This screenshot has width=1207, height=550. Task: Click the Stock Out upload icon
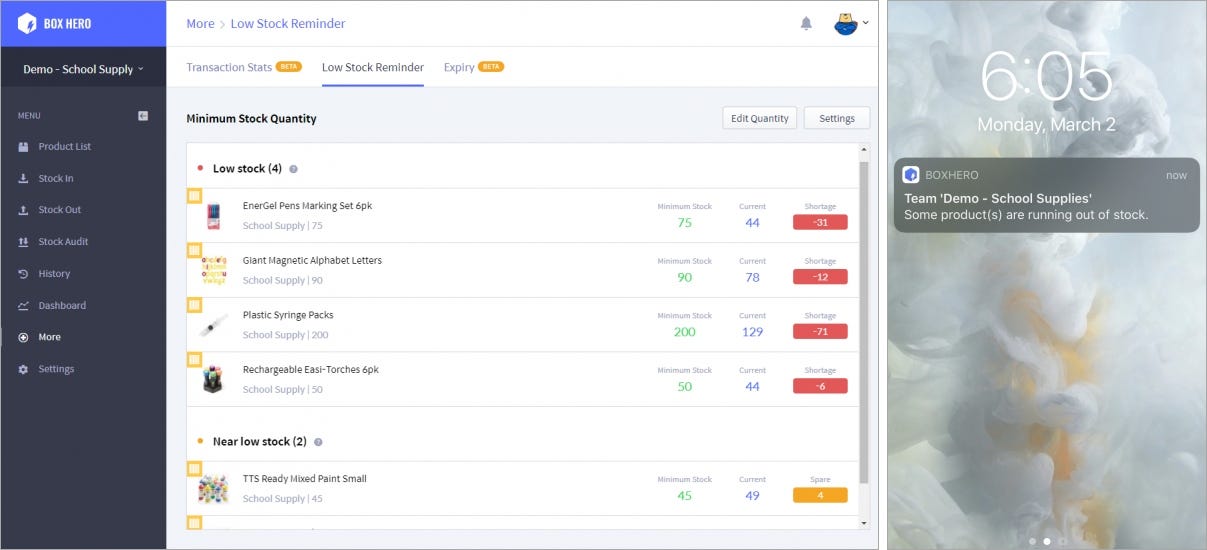(x=23, y=210)
